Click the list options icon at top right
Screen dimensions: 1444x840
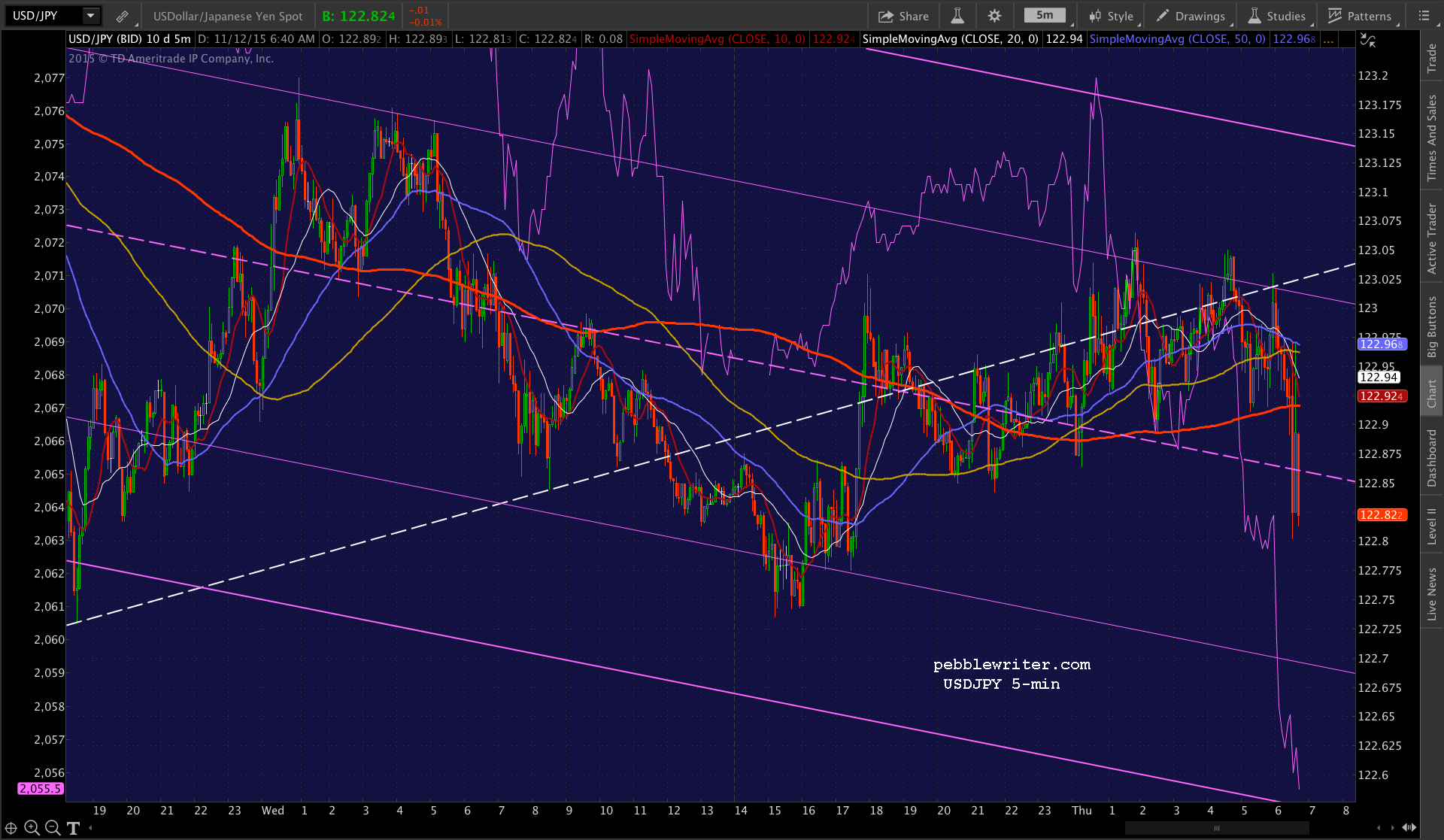(x=1424, y=16)
